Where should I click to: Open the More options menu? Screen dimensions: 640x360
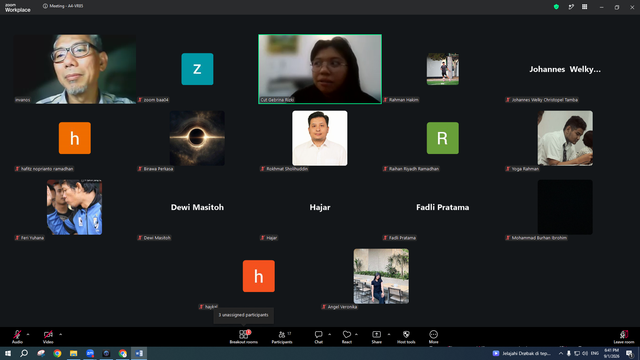[x=433, y=337]
